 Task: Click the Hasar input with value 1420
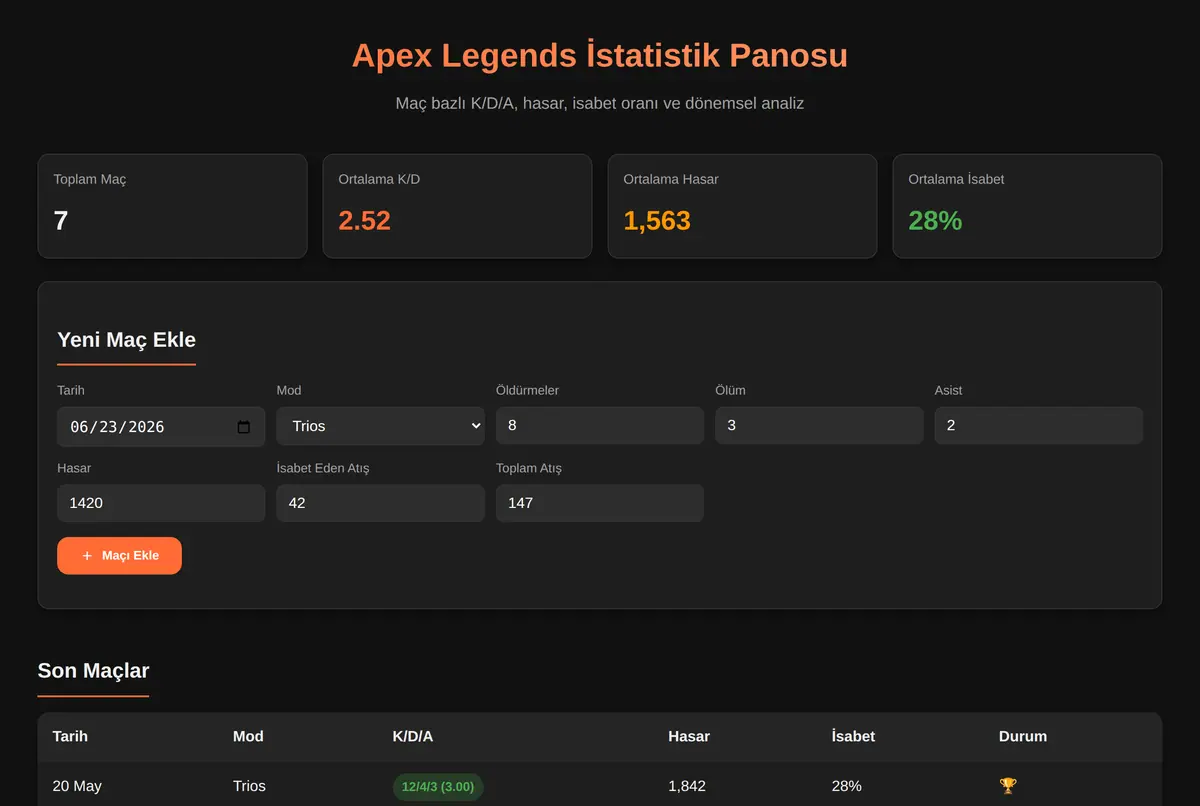[x=161, y=503]
